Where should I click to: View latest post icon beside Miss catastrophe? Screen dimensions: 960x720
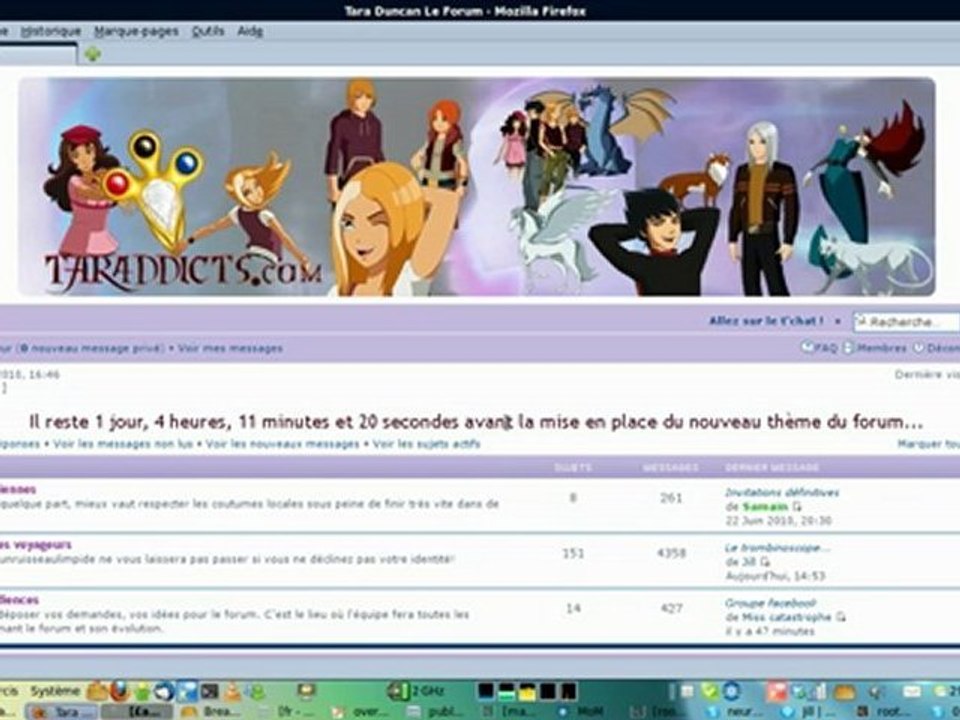[x=841, y=617]
